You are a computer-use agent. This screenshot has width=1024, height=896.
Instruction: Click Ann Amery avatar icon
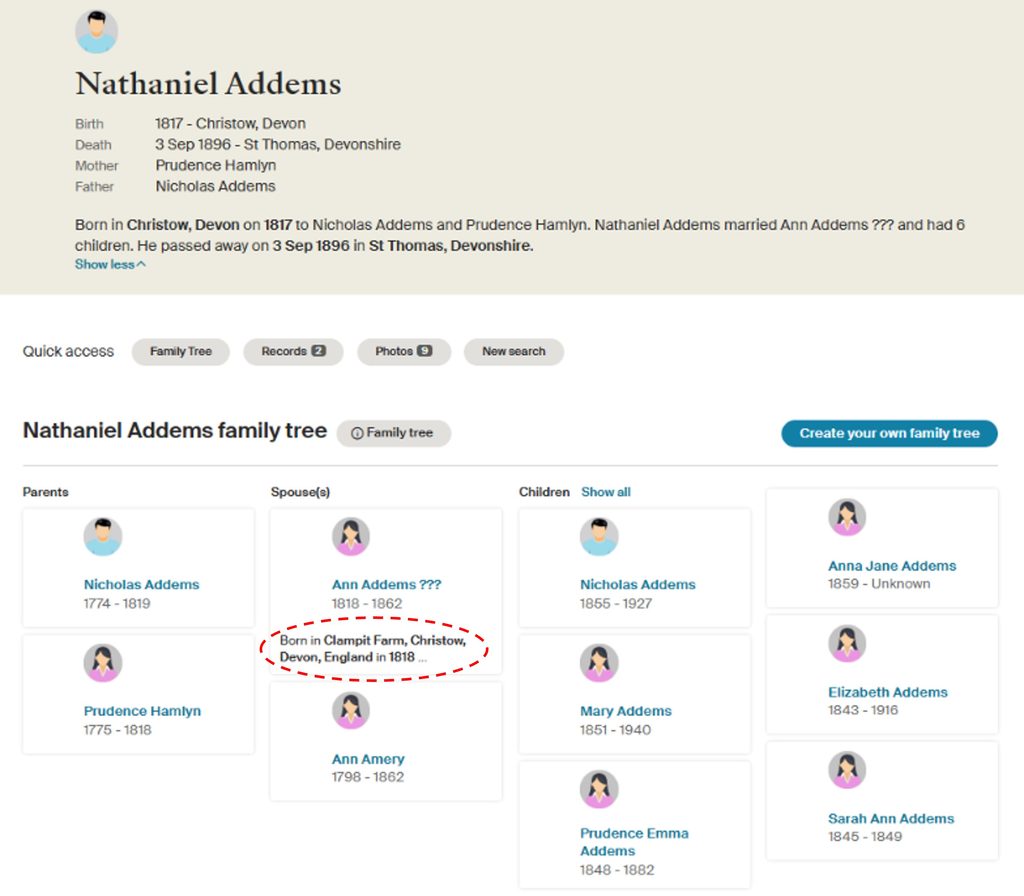click(351, 711)
